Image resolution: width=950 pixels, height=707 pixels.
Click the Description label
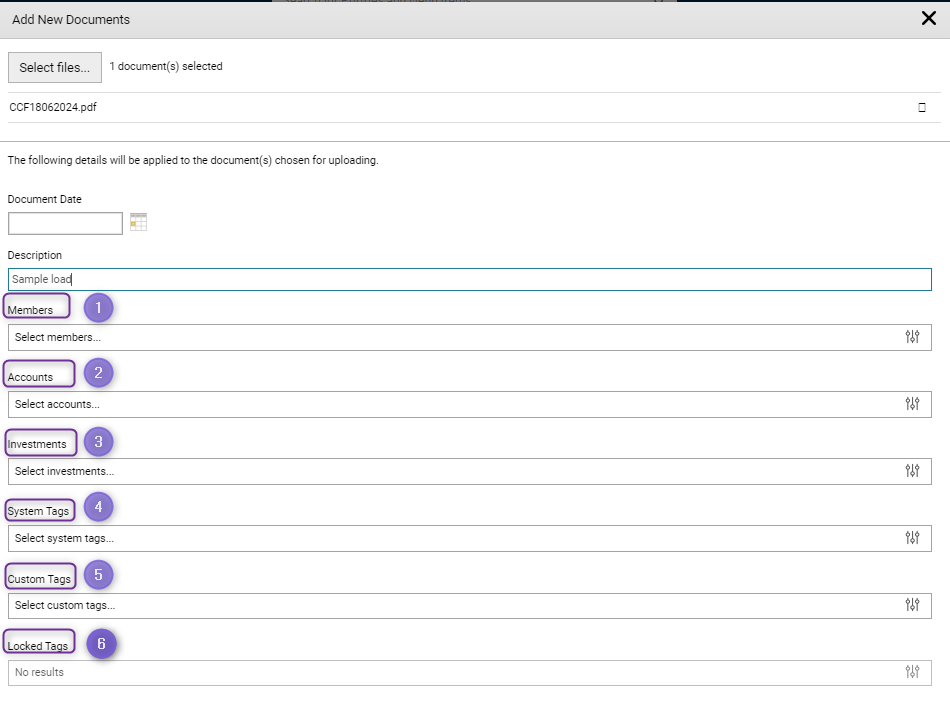[35, 255]
